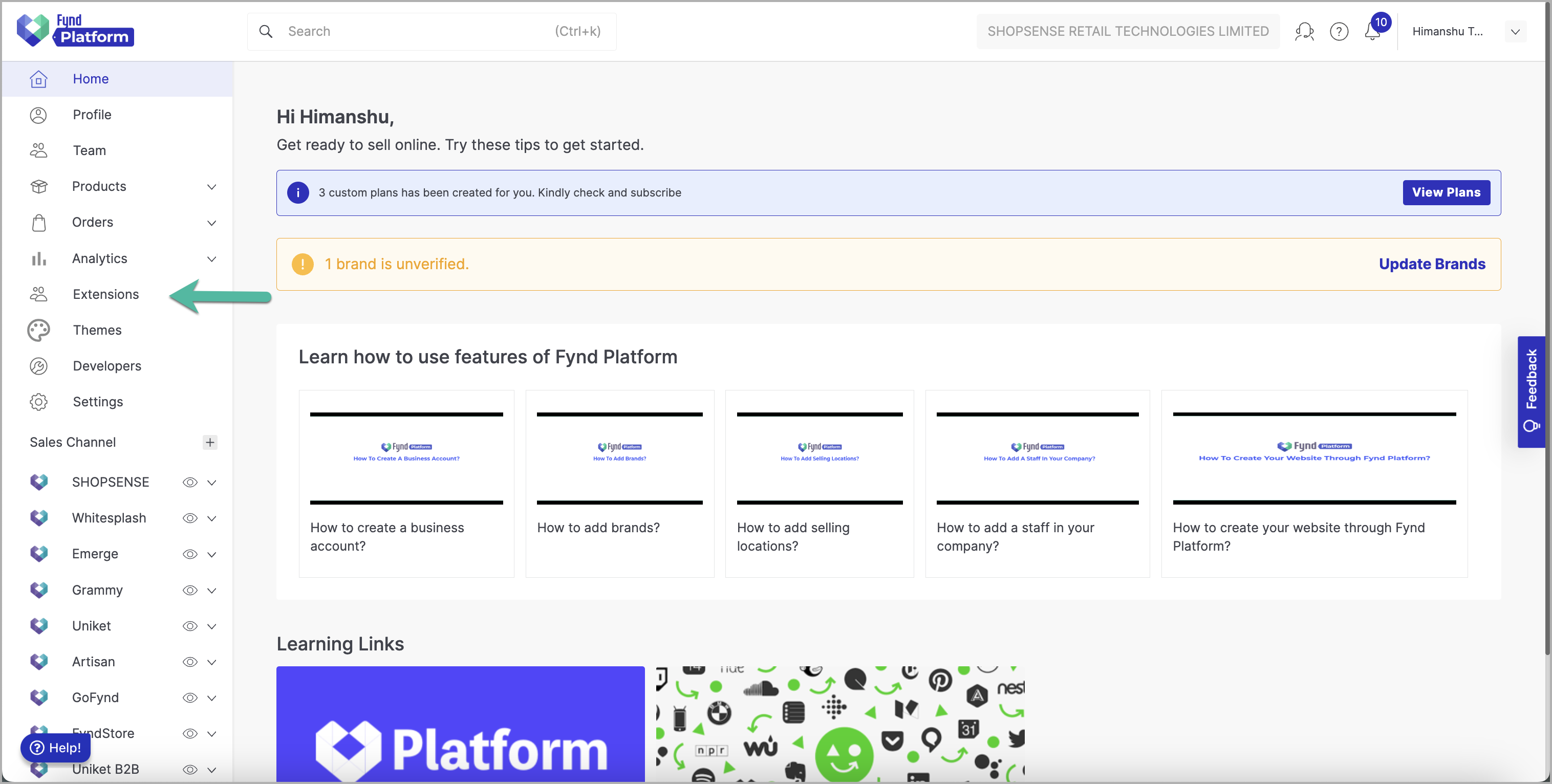
Task: Click the blue info icon in plans banner
Action: click(x=297, y=193)
